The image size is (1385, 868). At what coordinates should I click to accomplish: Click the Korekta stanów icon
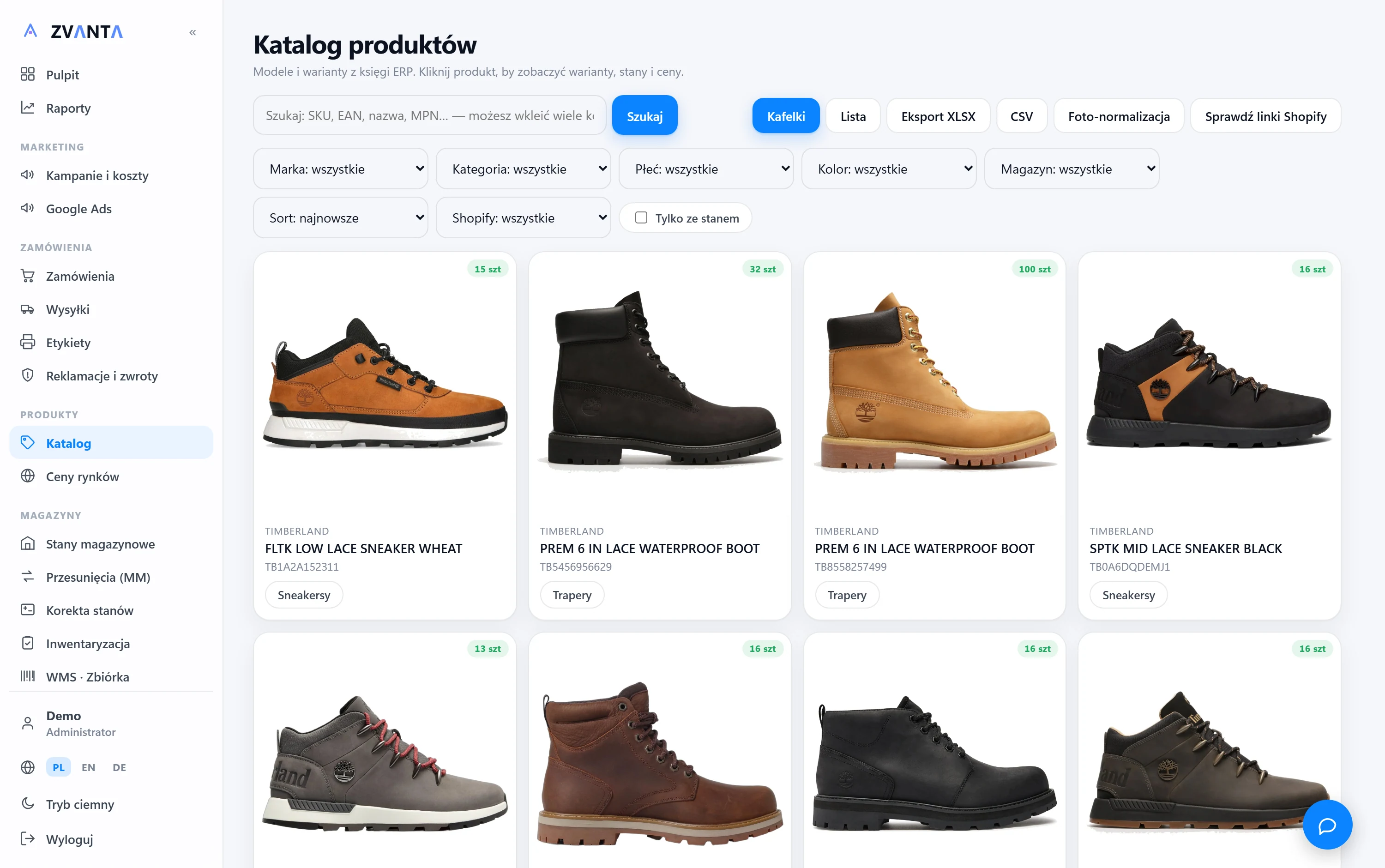[x=28, y=609]
